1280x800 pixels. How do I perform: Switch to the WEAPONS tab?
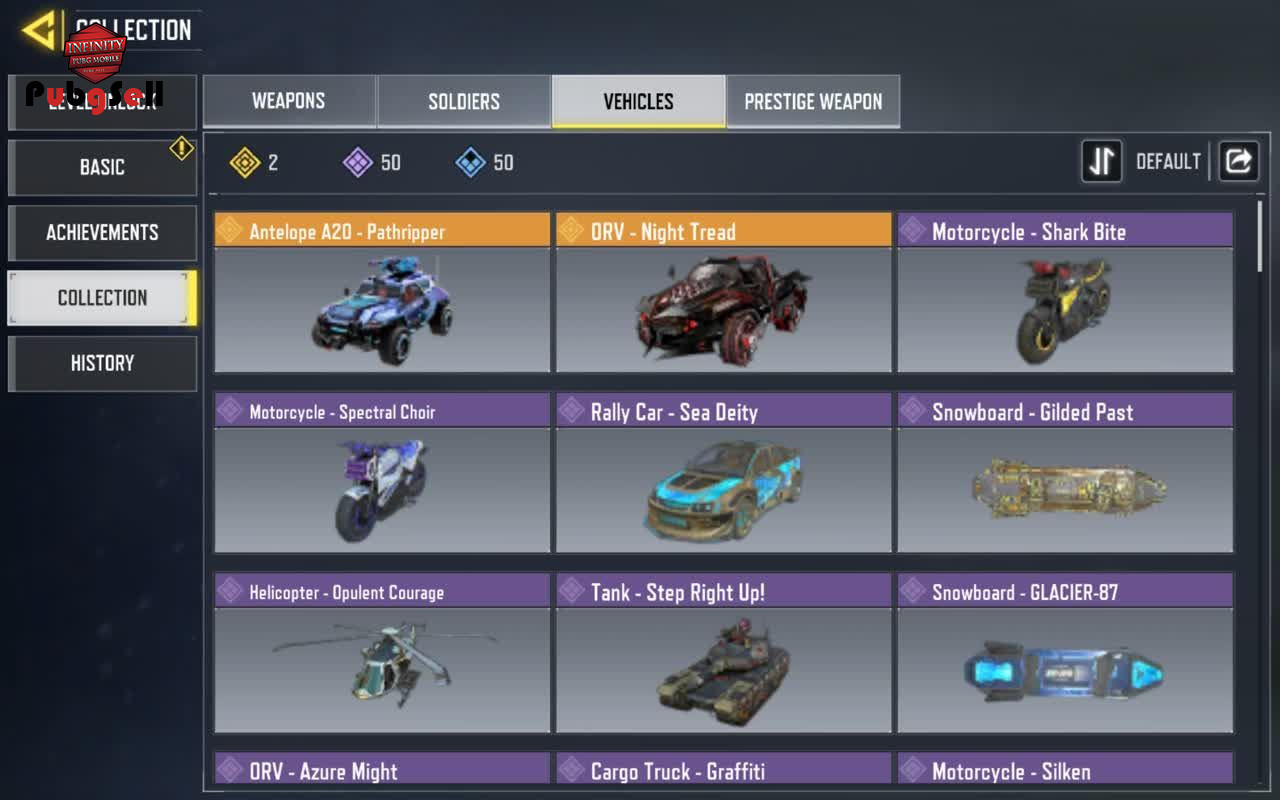tap(289, 101)
